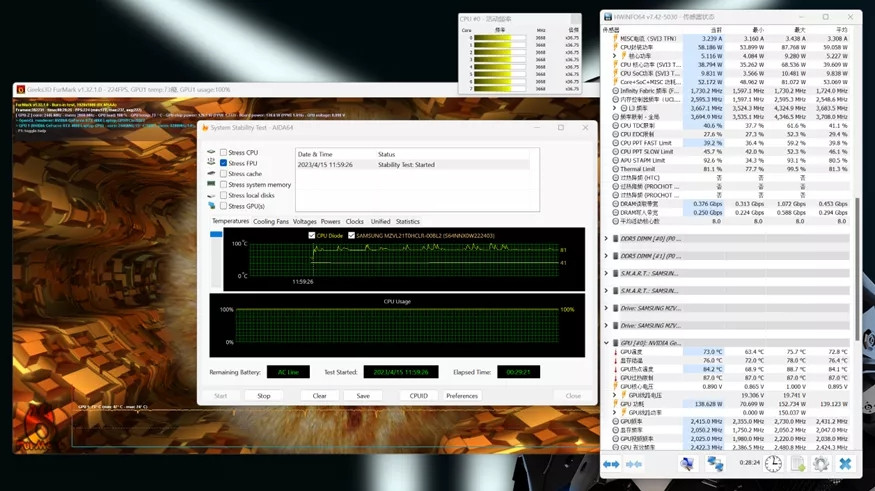Click AIDA64 flame icon in title bar
875x491 pixels.
point(205,128)
